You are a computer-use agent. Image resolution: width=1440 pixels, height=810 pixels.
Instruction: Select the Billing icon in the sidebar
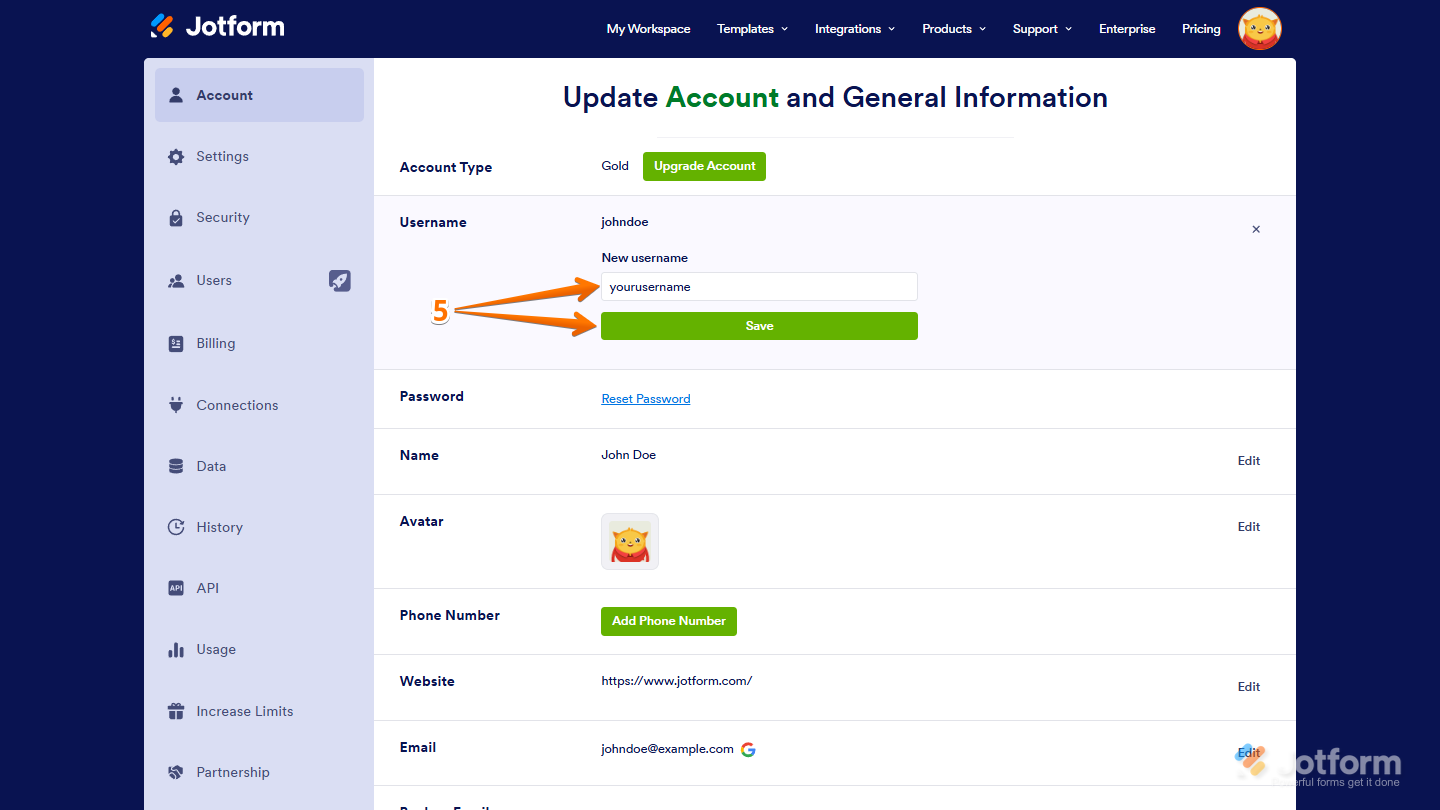(x=176, y=343)
